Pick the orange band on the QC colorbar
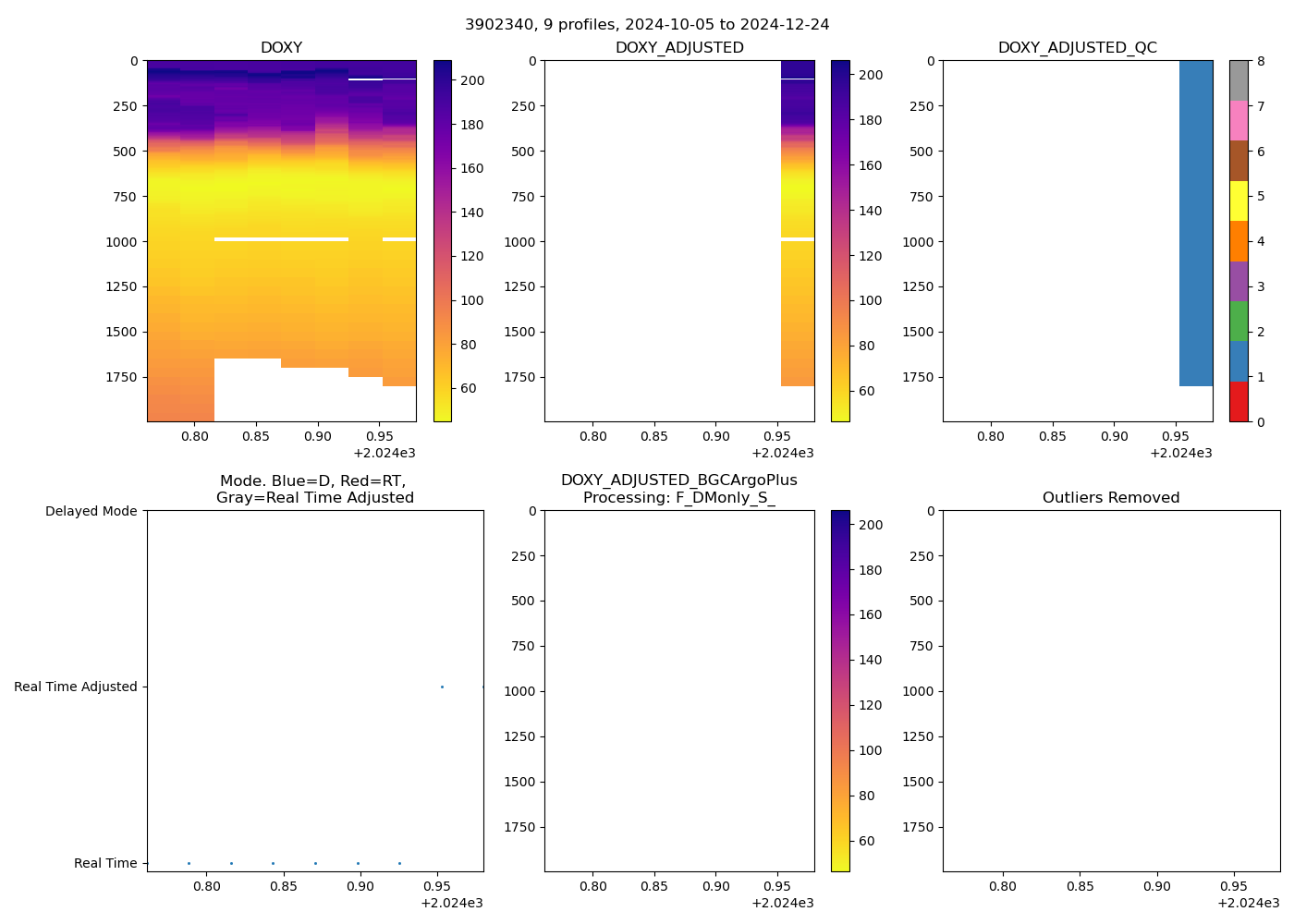This screenshot has height=924, width=1294. (x=1239, y=241)
